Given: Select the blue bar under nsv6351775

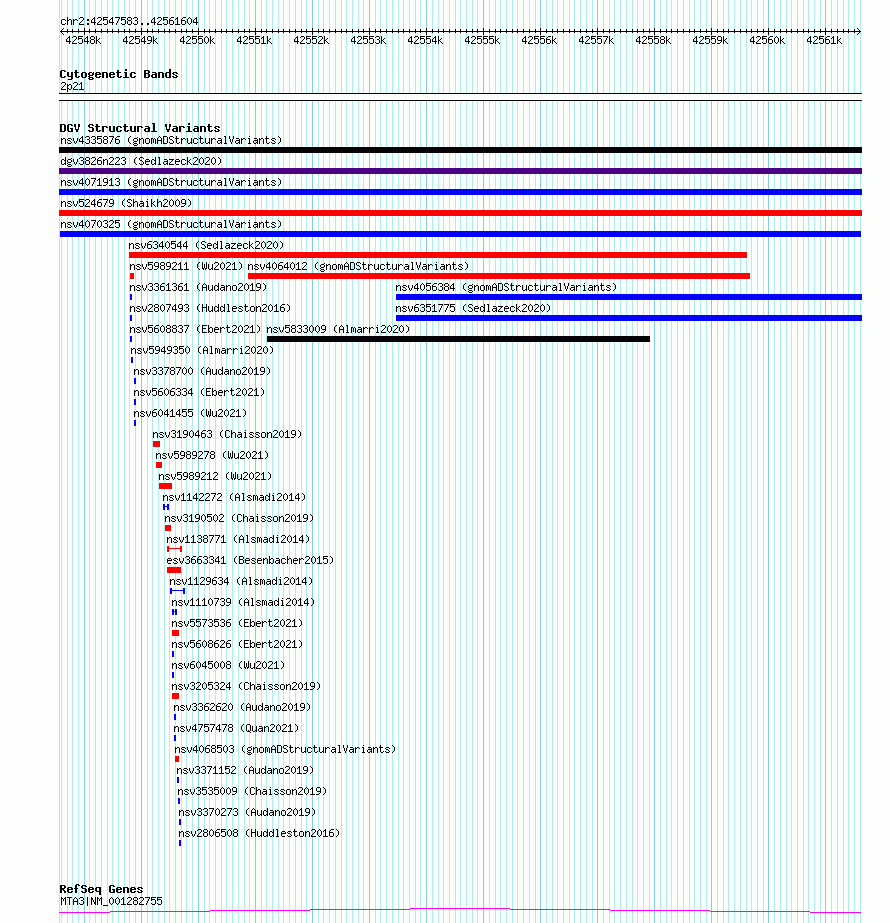Looking at the screenshot, I should [x=629, y=318].
